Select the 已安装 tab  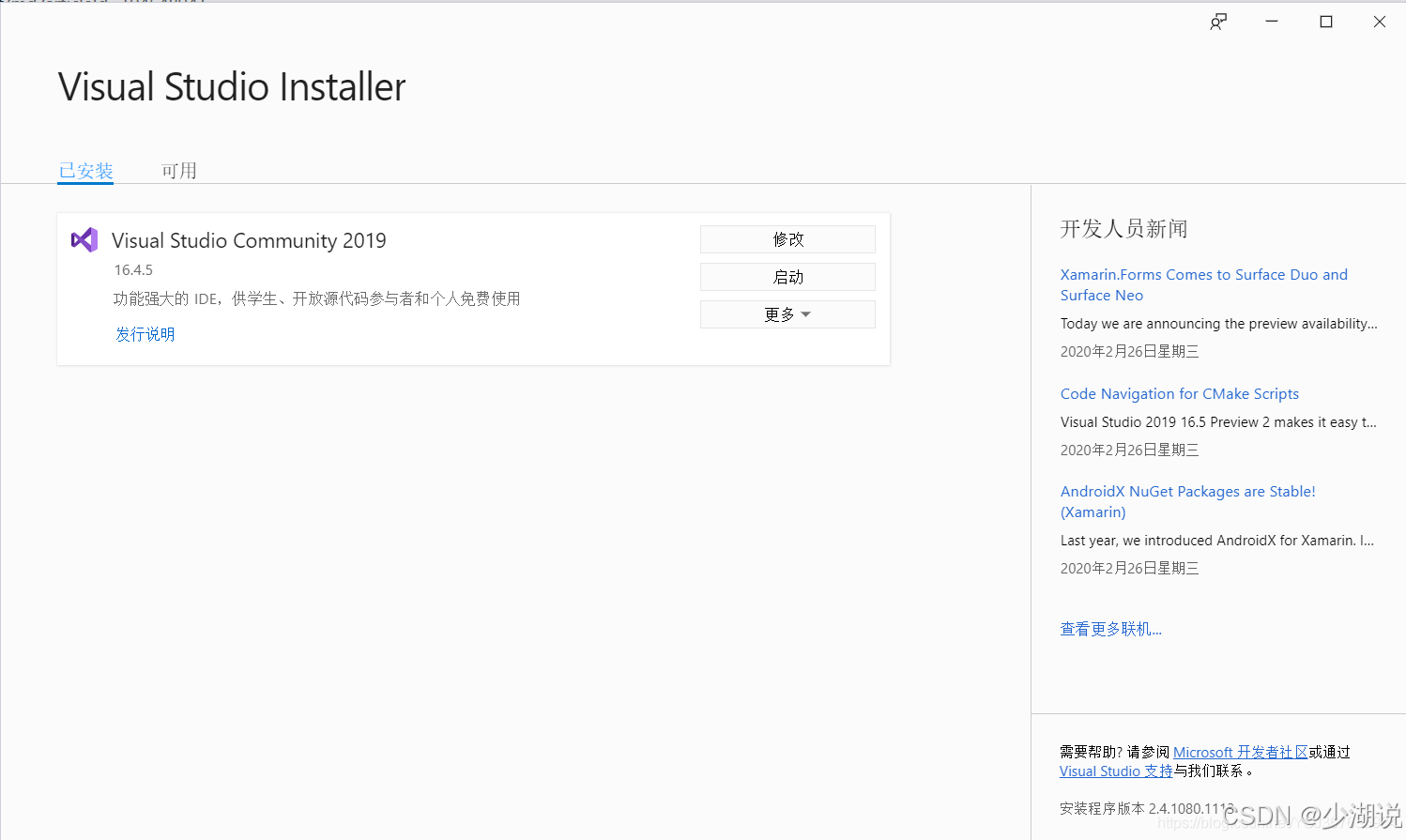pyautogui.click(x=85, y=170)
